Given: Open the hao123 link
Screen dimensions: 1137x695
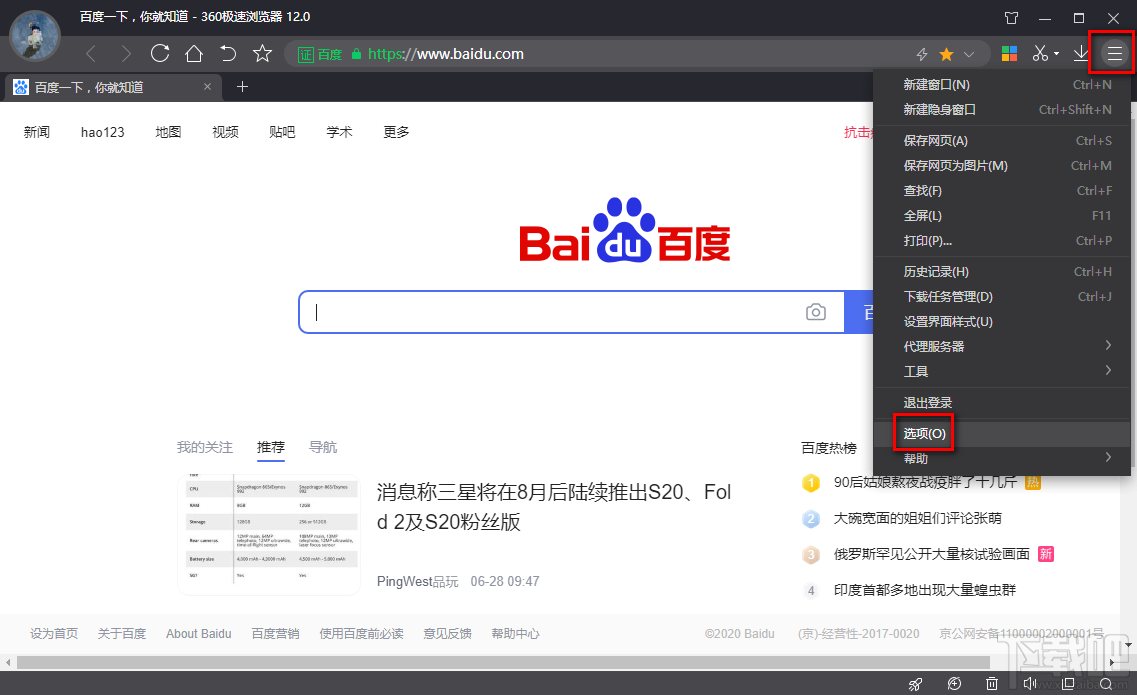Looking at the screenshot, I should pos(101,131).
